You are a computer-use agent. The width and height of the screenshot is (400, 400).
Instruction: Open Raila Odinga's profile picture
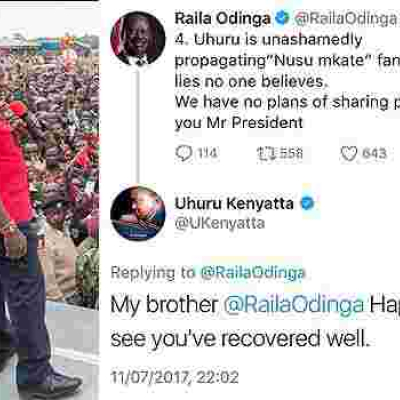tap(138, 39)
